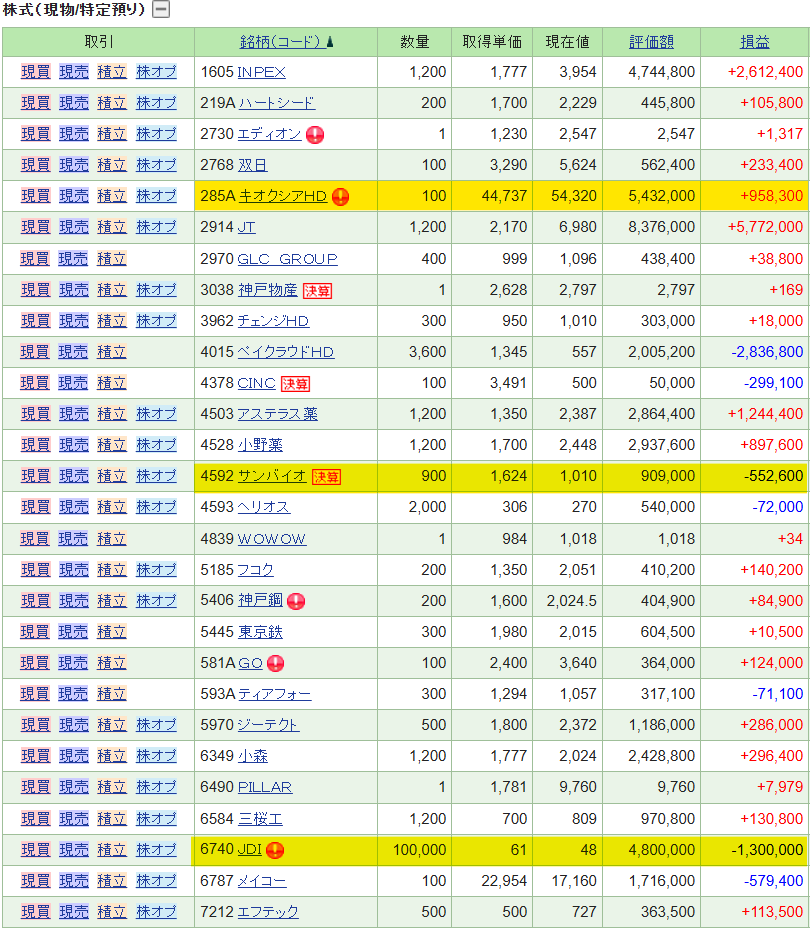Open the チェンジHD stock link
The image size is (810, 928).
point(273,321)
